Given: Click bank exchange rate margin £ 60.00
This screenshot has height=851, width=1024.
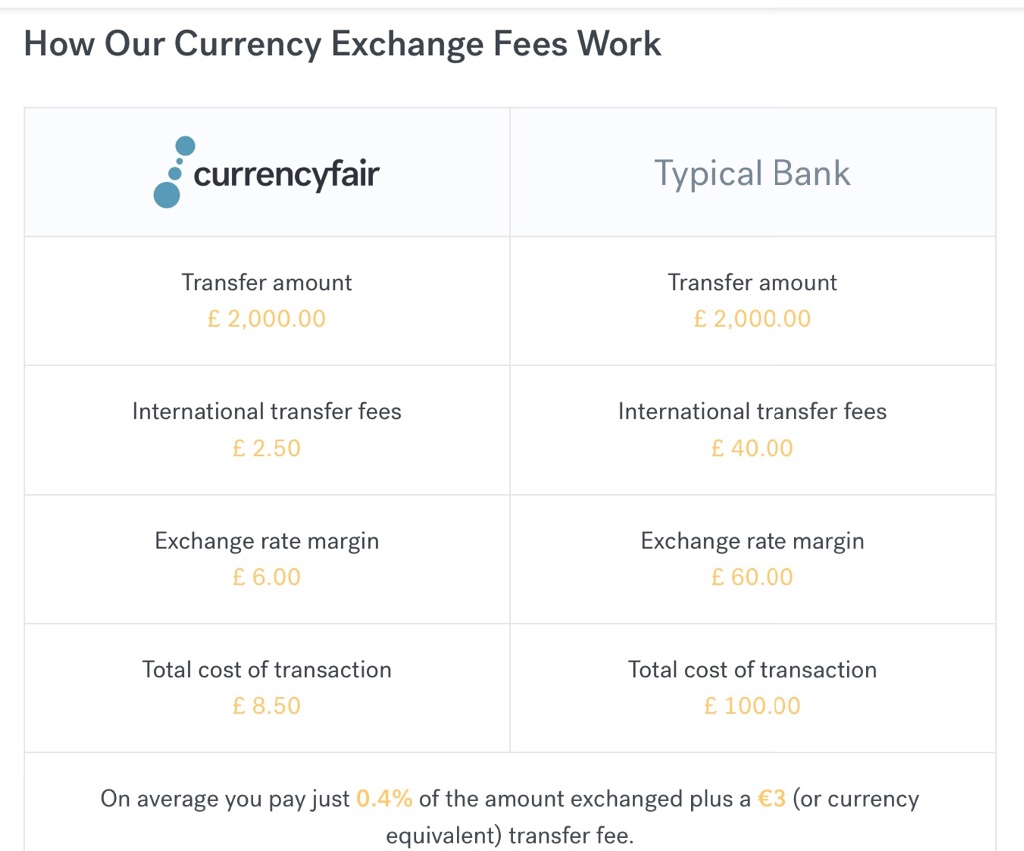Looking at the screenshot, I should coord(752,577).
